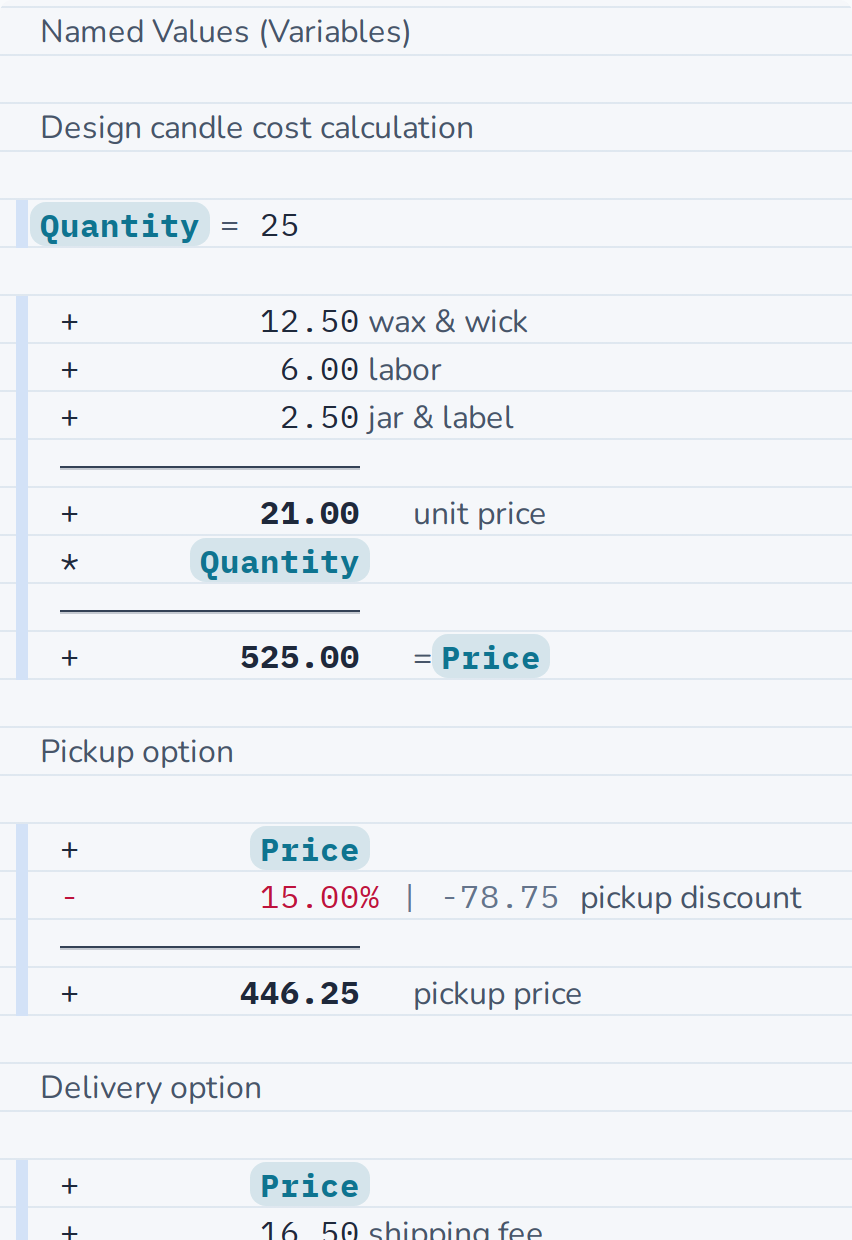
Task: Edit the red 15.00% discount value
Action: pyautogui.click(x=319, y=897)
